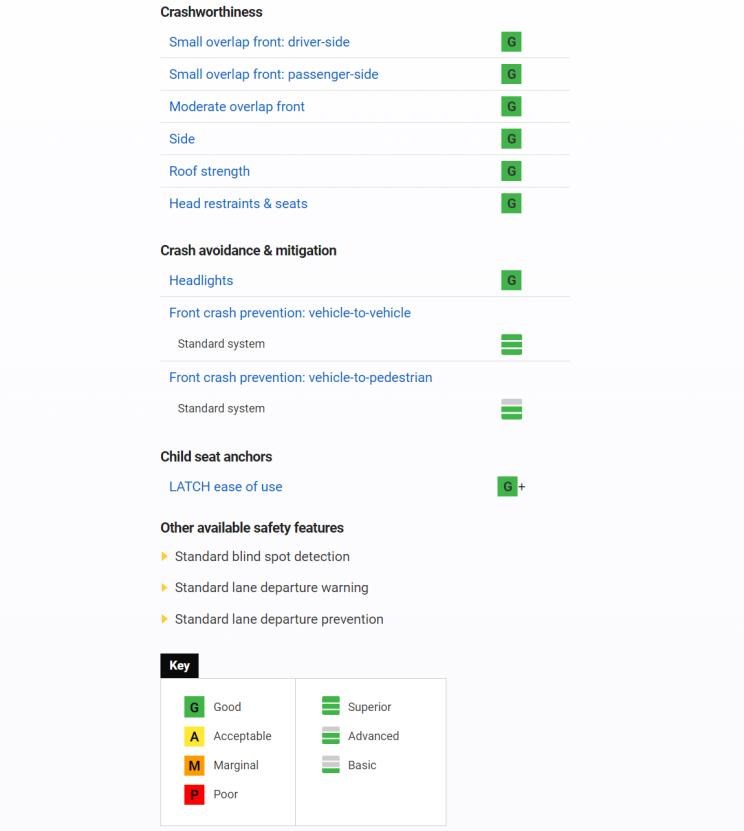Image resolution: width=744 pixels, height=831 pixels.
Task: Click the G badge beside Head restraints & seats
Action: click(511, 204)
